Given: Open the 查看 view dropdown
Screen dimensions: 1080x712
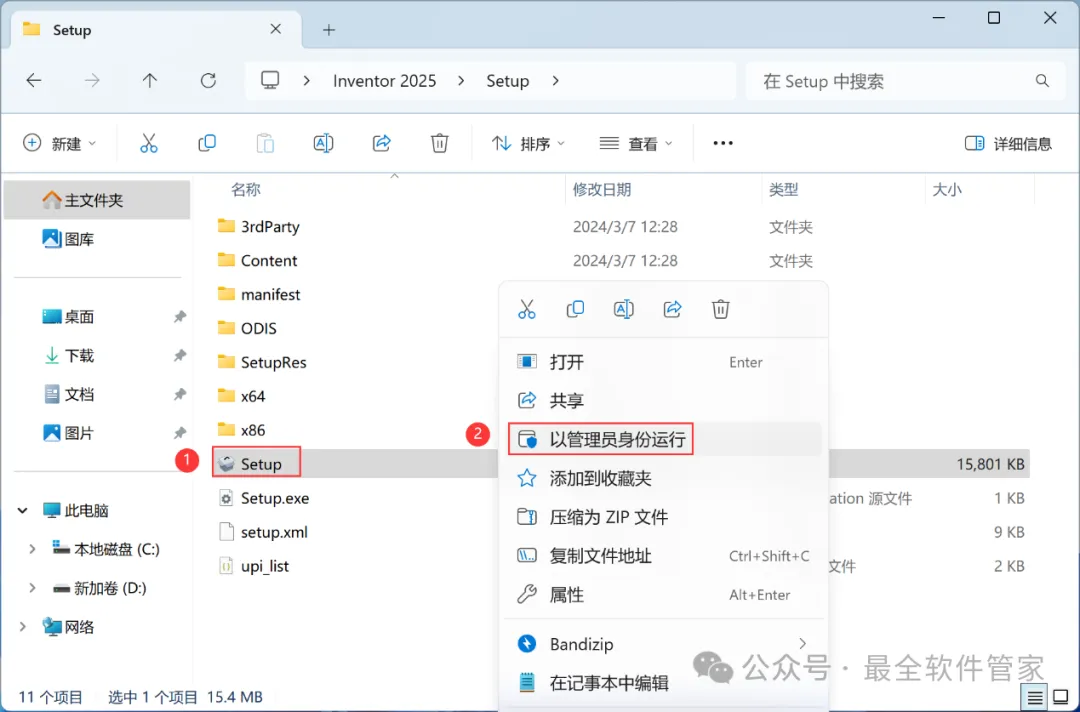Looking at the screenshot, I should point(636,143).
